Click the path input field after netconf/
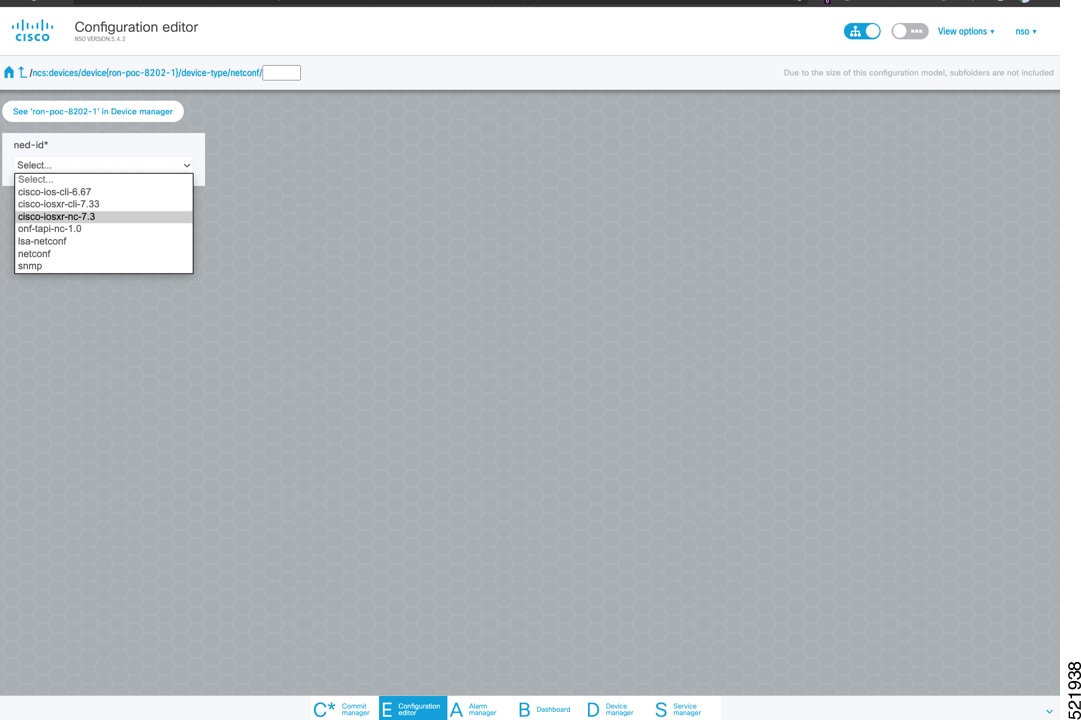 click(x=281, y=72)
